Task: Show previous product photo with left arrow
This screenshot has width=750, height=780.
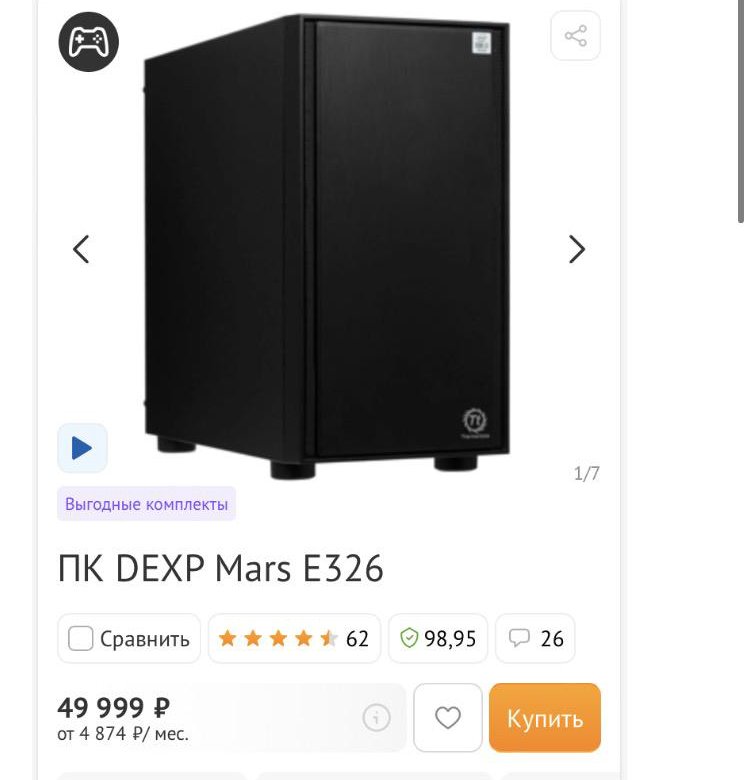Action: [x=81, y=249]
